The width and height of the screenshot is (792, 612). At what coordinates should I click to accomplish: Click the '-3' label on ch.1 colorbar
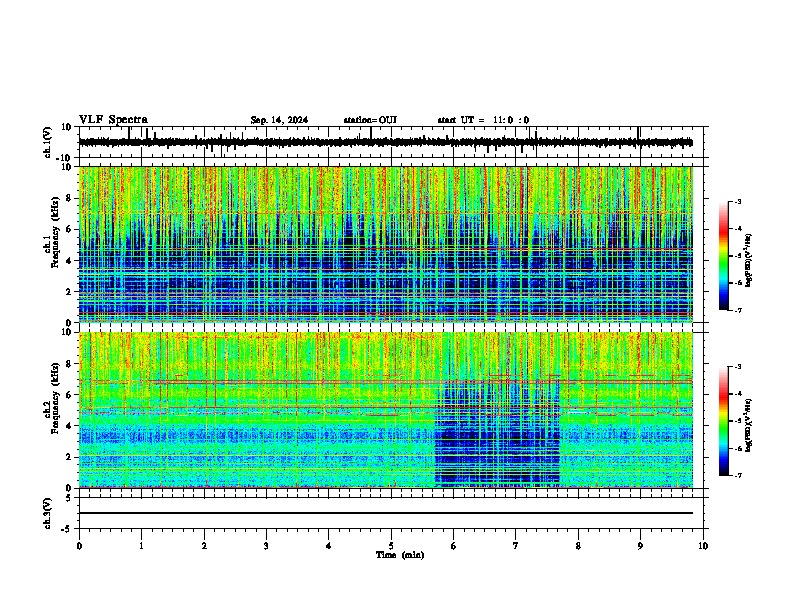coord(738,201)
